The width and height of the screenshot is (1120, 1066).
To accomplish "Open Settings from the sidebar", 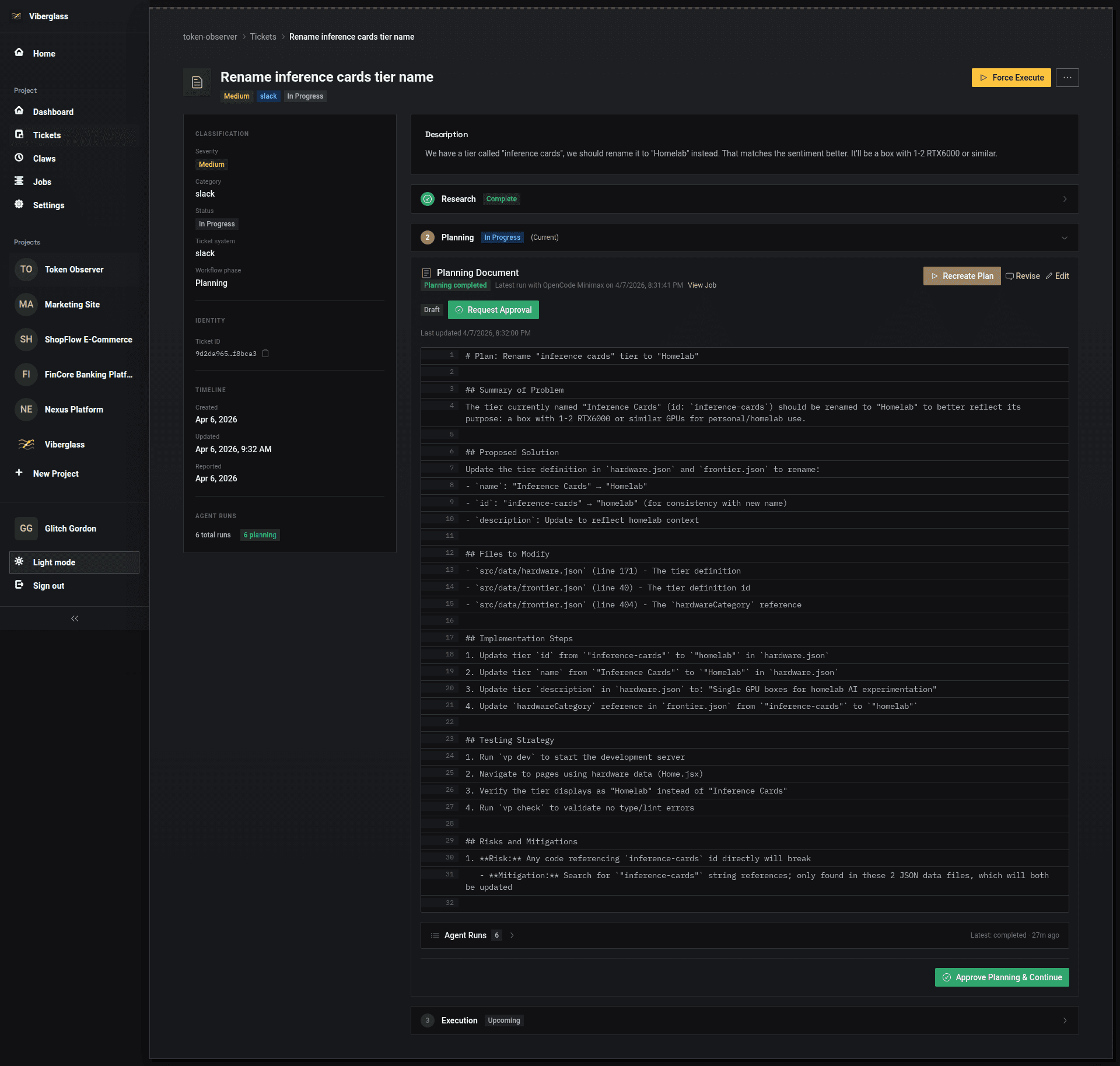I will click(x=48, y=205).
